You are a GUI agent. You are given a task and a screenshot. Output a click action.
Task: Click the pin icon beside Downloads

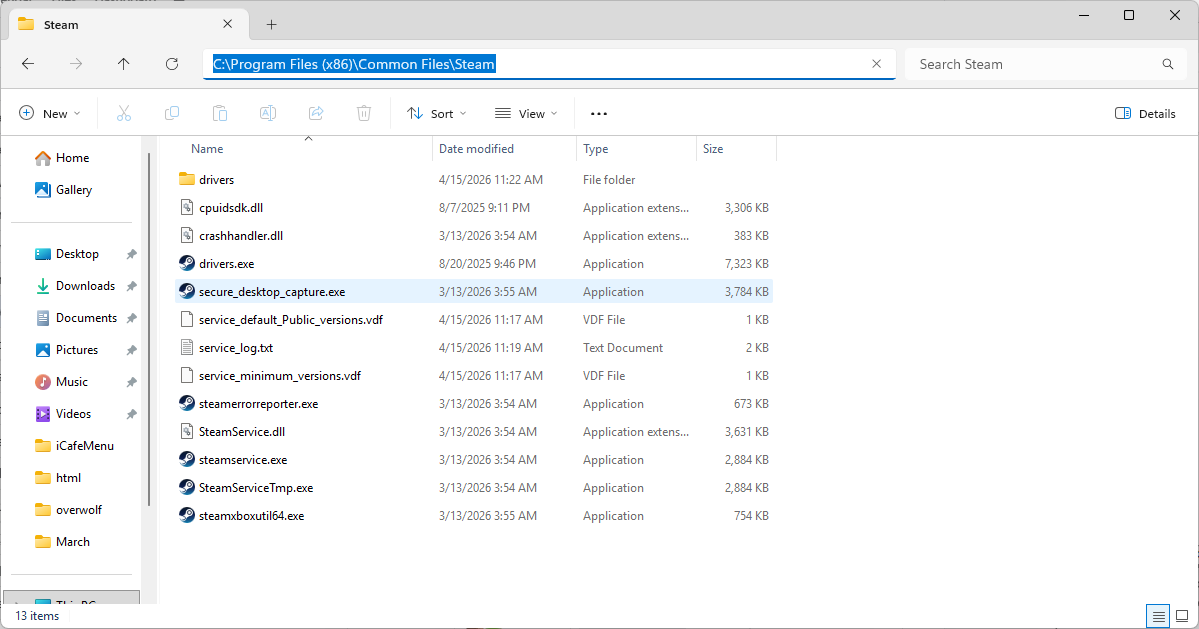pyautogui.click(x=132, y=286)
